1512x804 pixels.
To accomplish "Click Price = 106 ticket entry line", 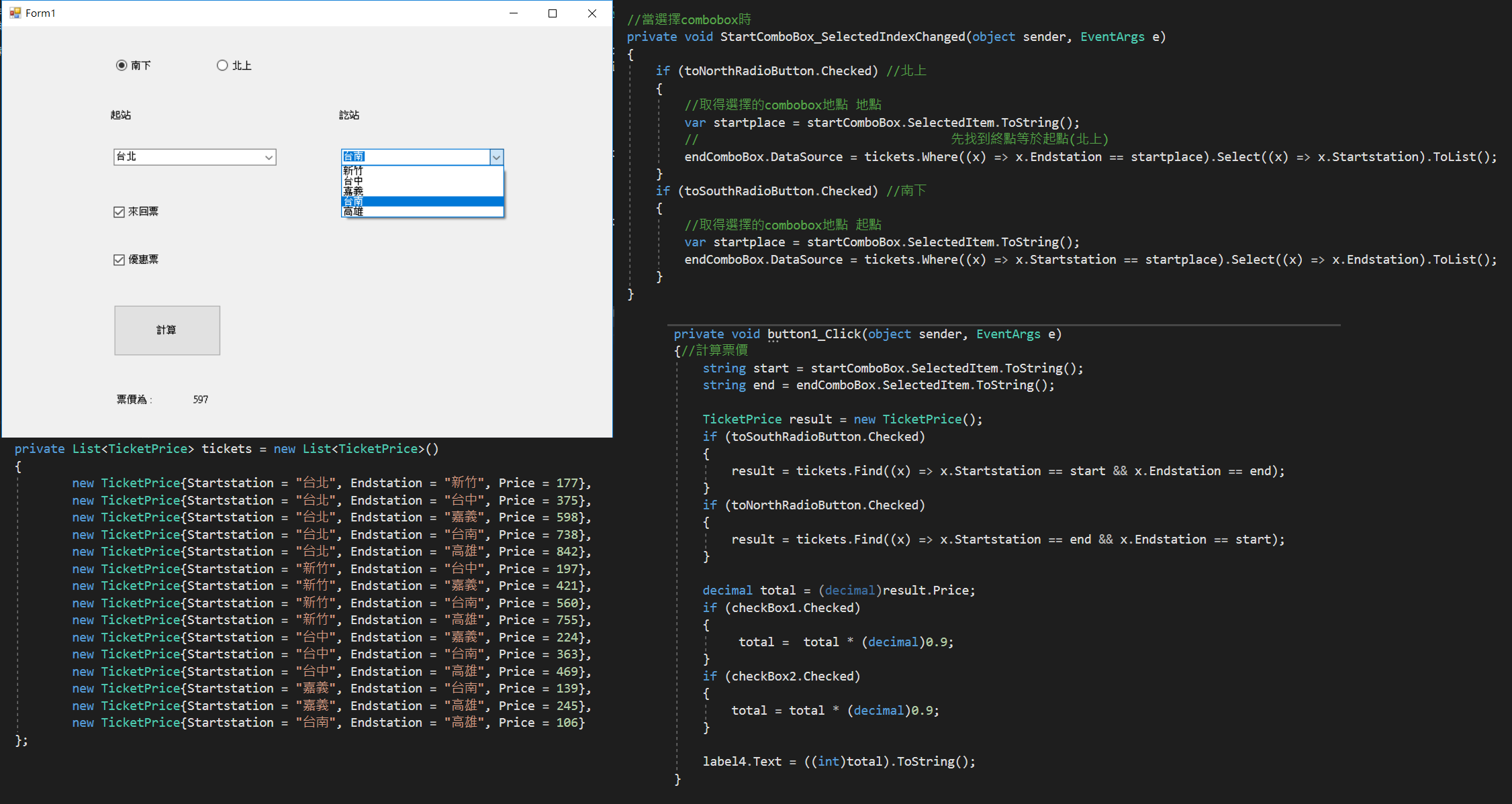I will click(328, 723).
